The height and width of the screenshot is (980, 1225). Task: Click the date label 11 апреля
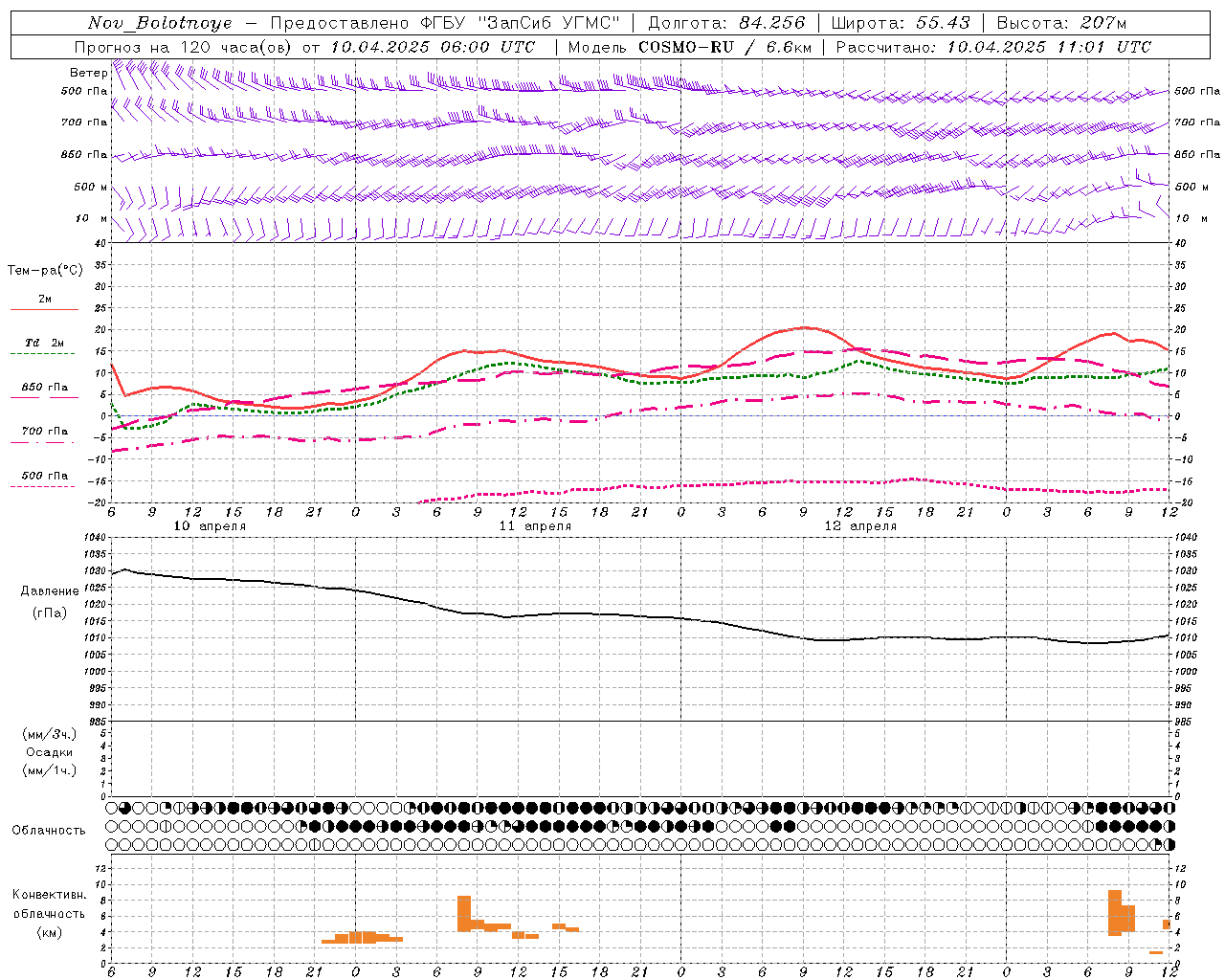(x=535, y=526)
